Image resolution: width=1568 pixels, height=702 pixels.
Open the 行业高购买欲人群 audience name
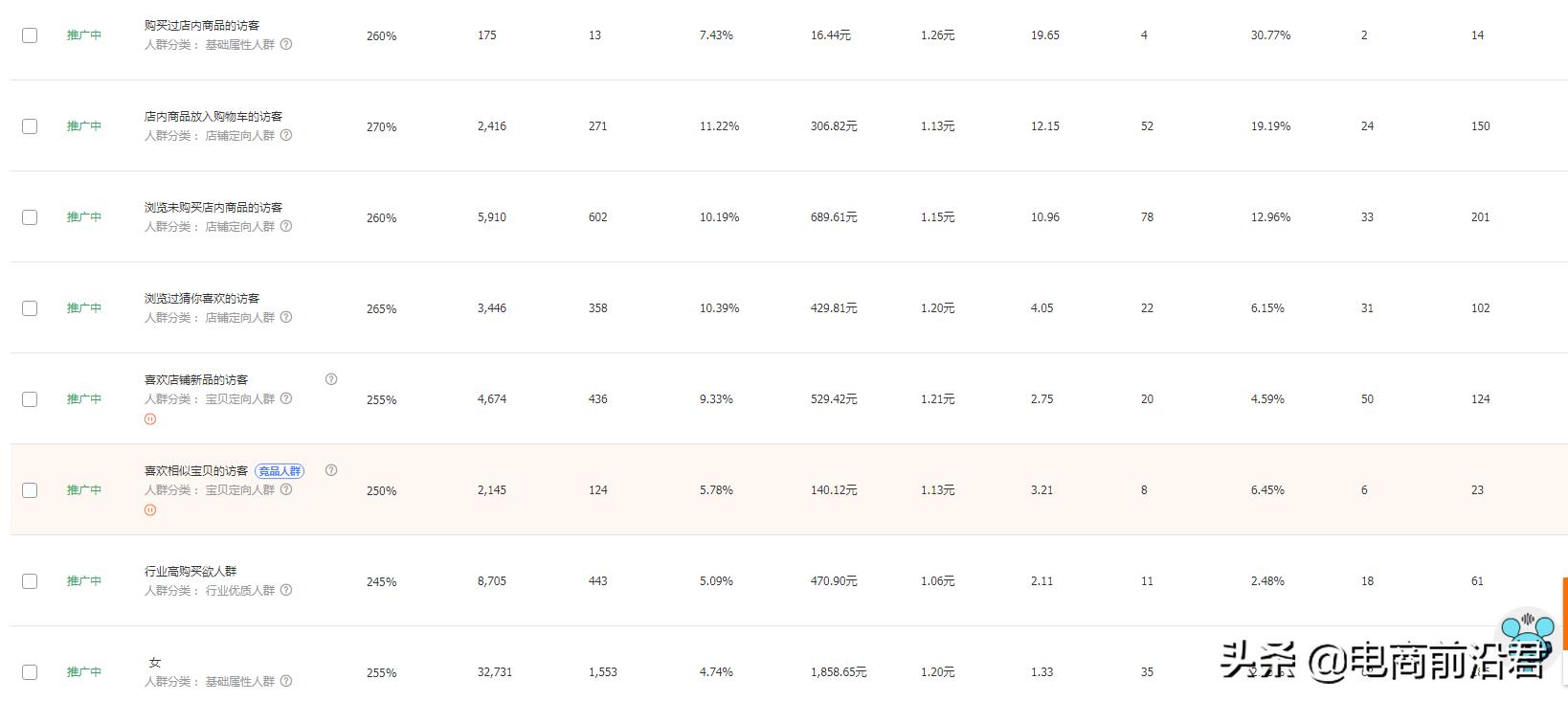[190, 571]
